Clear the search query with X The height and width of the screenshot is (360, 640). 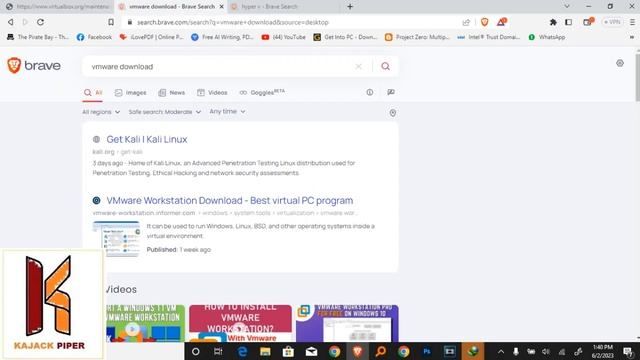tap(358, 67)
